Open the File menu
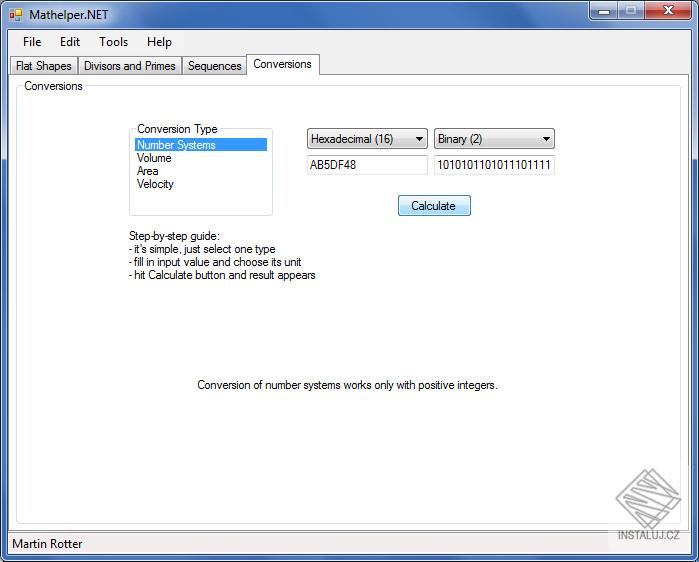699x562 pixels. (x=32, y=42)
